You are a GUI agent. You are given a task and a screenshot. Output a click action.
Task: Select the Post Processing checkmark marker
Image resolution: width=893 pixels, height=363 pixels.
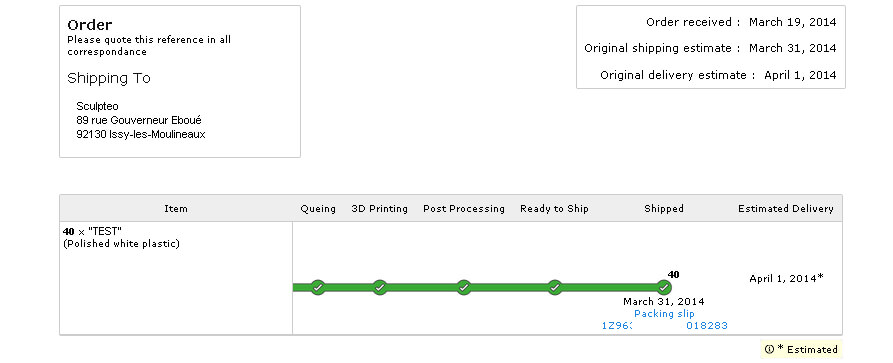[464, 287]
